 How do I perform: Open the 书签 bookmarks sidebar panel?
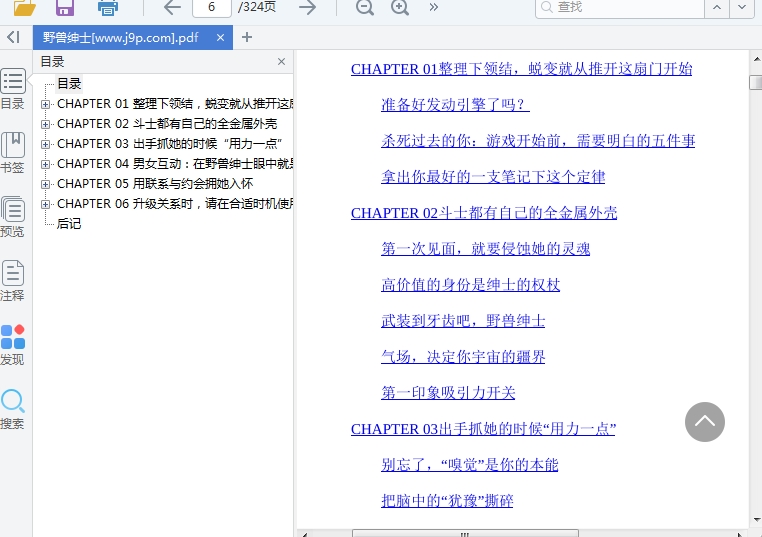(13, 152)
